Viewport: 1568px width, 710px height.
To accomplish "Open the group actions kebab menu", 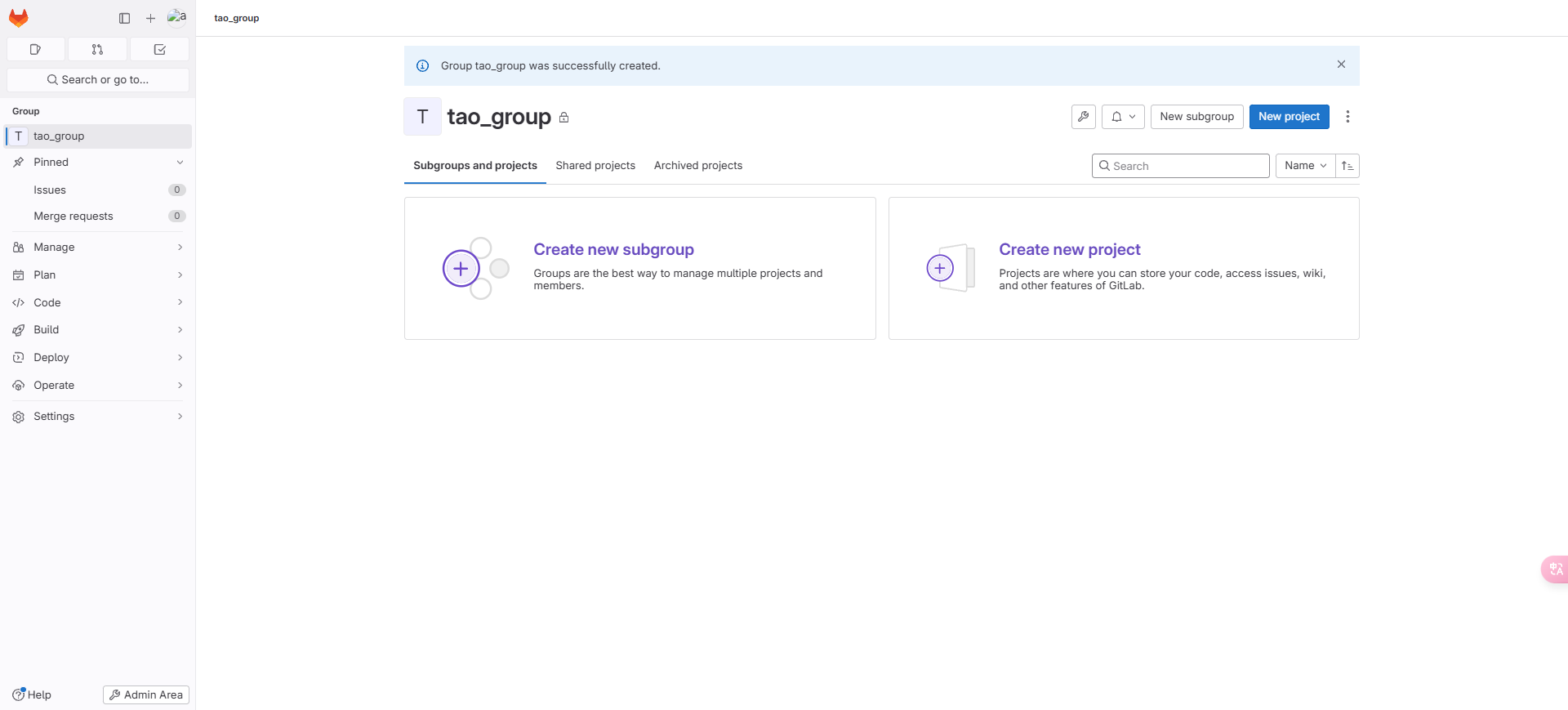I will (x=1347, y=116).
